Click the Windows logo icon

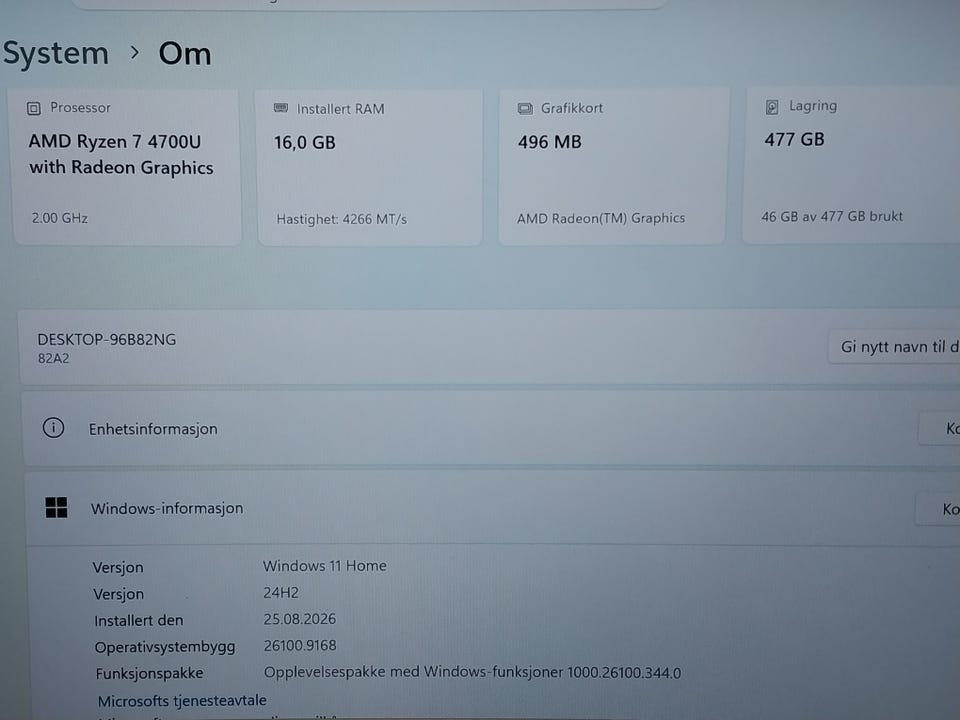click(56, 508)
